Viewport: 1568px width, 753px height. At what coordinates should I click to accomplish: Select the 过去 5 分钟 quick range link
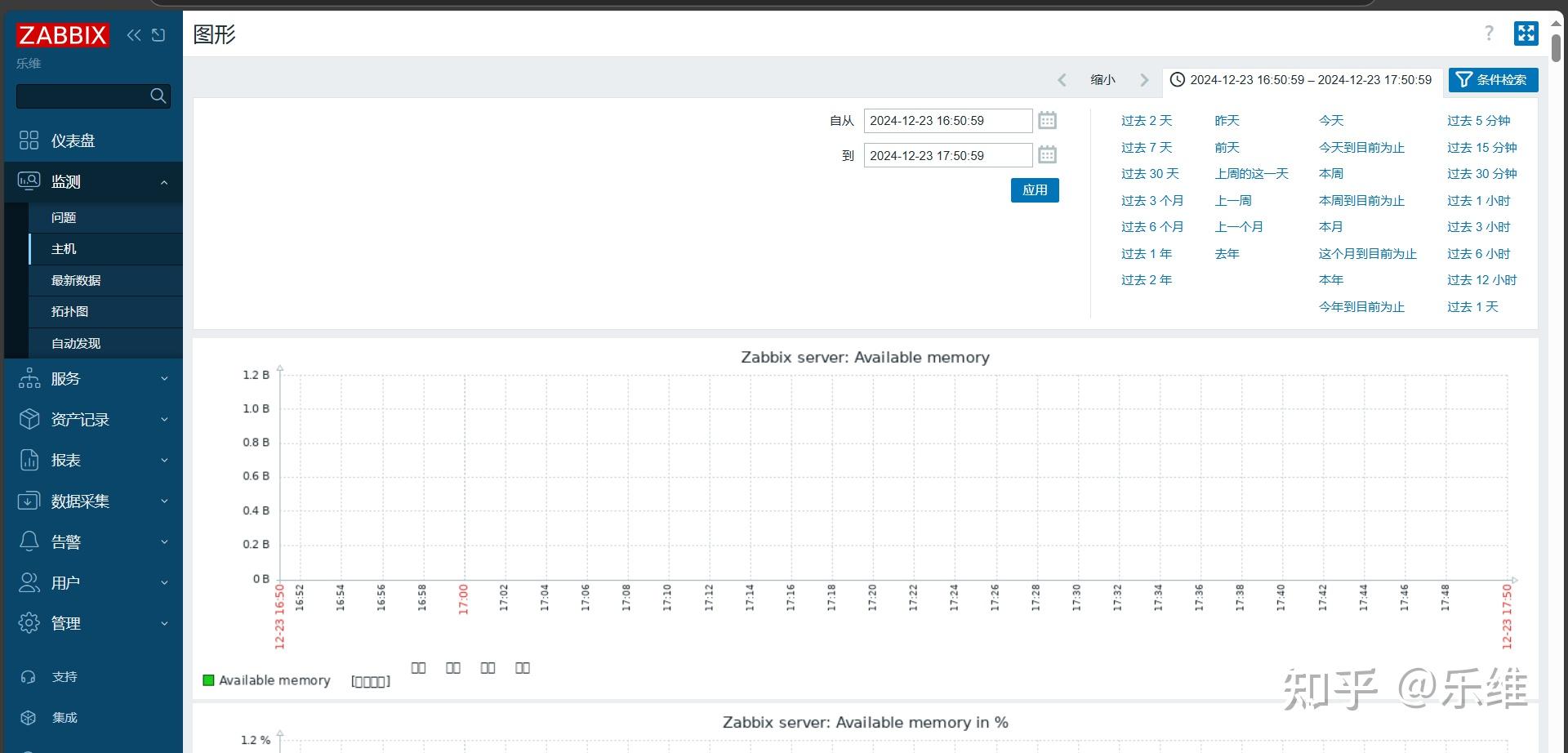pyautogui.click(x=1479, y=120)
